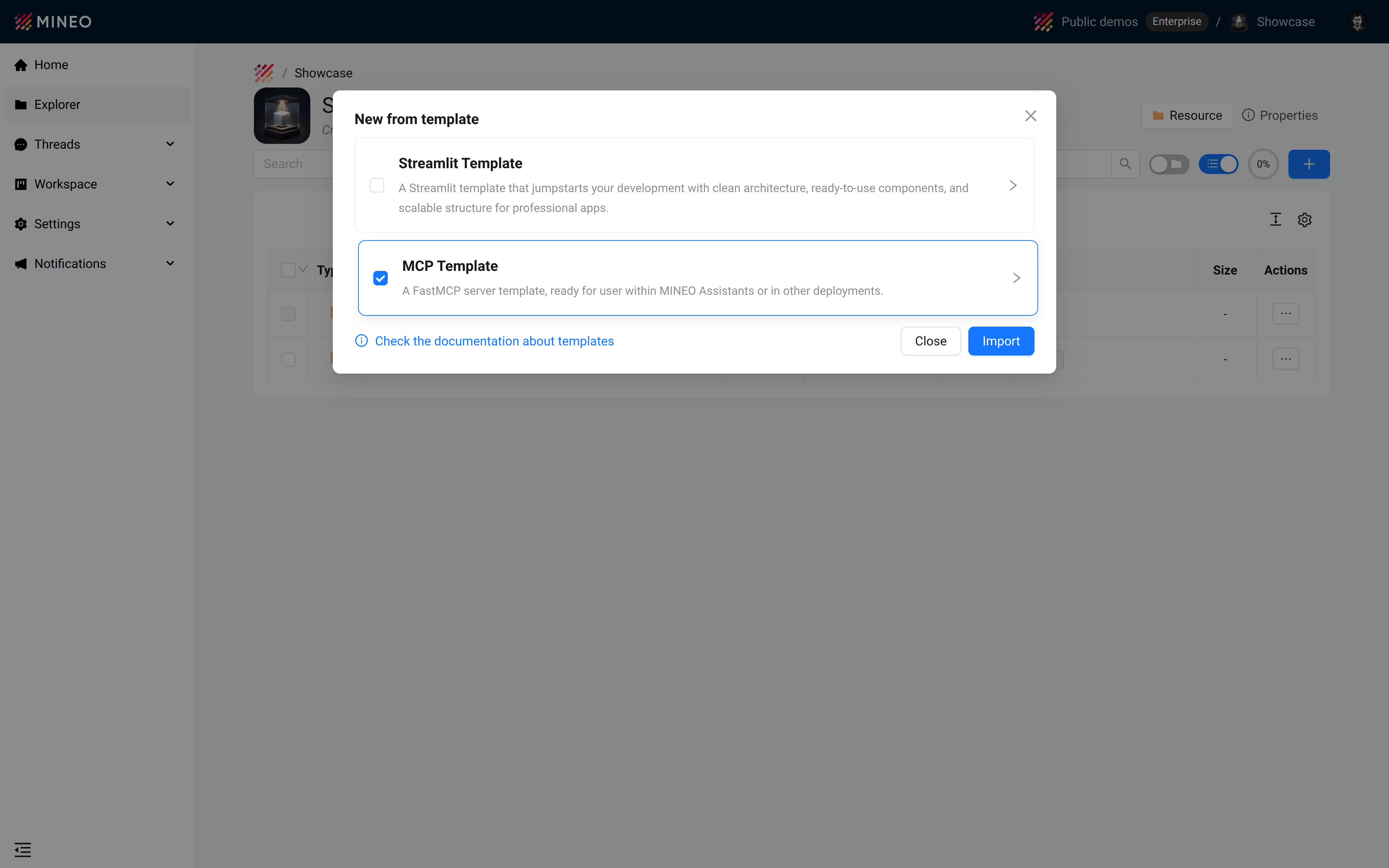Open the Threads sidebar section
The height and width of the screenshot is (868, 1389).
point(98,144)
